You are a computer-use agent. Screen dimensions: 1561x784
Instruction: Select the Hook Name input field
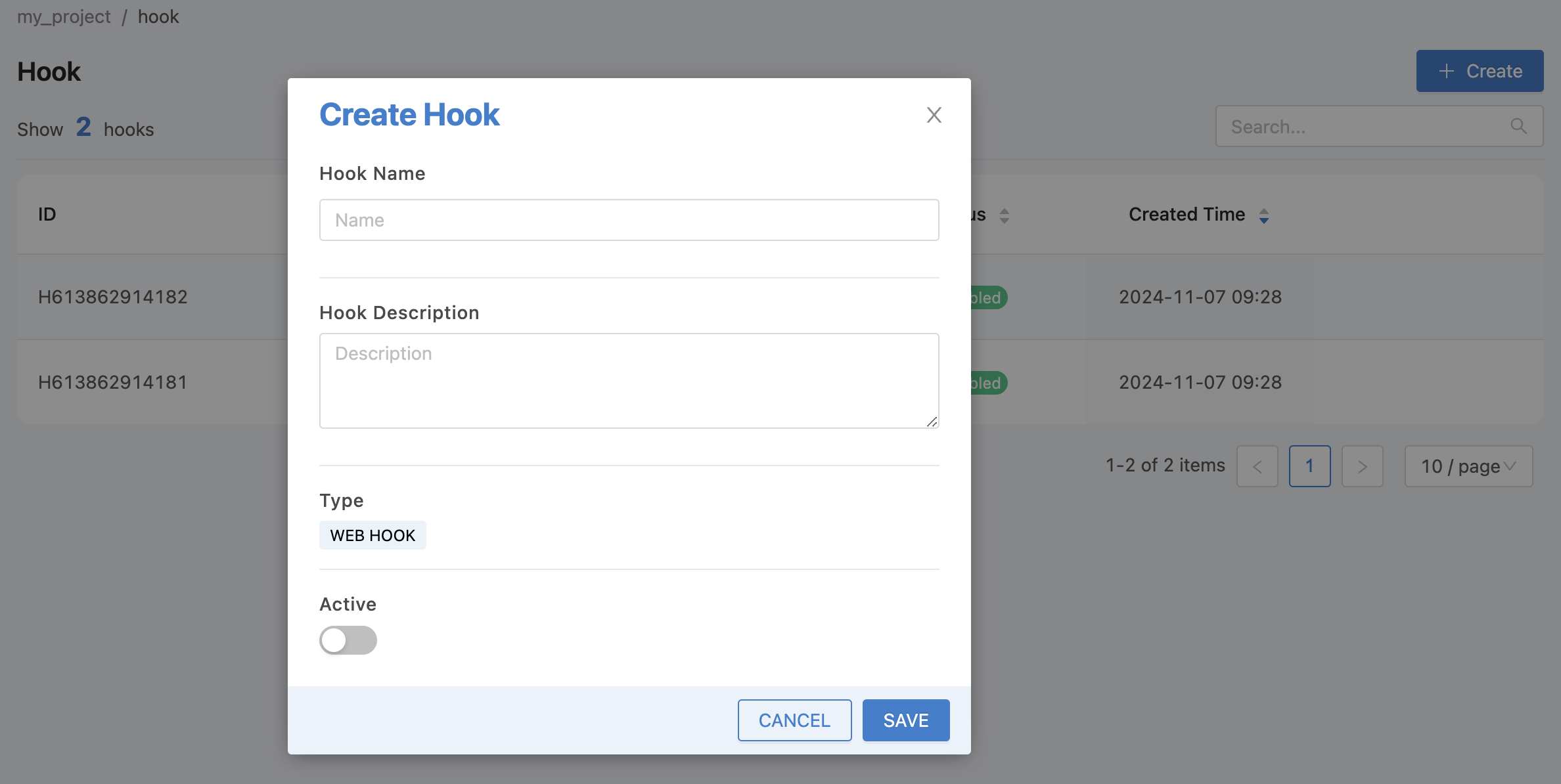[x=629, y=219]
